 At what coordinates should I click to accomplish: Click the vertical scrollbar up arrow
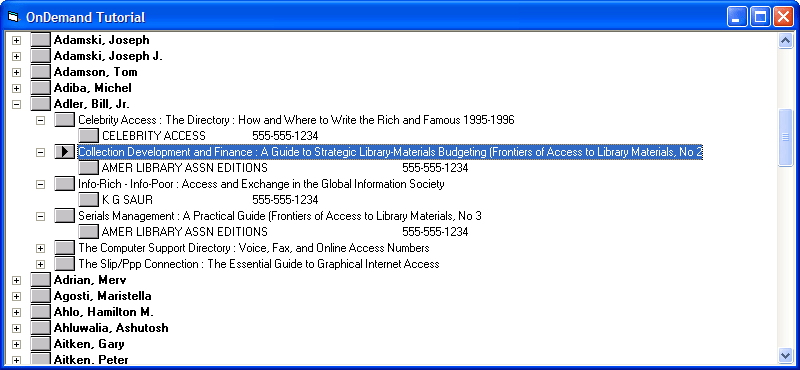click(x=785, y=40)
